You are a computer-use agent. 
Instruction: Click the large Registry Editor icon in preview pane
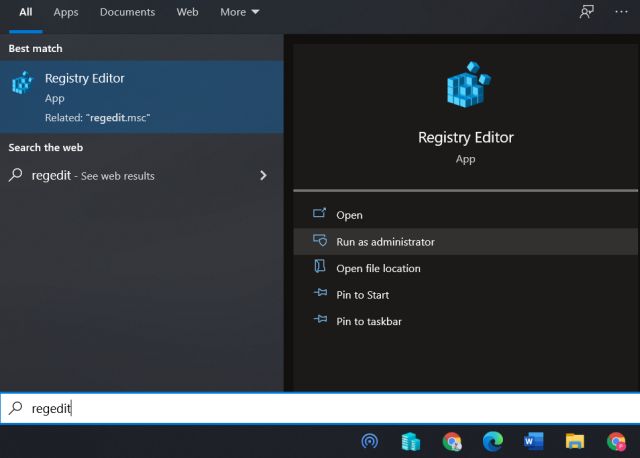(465, 85)
